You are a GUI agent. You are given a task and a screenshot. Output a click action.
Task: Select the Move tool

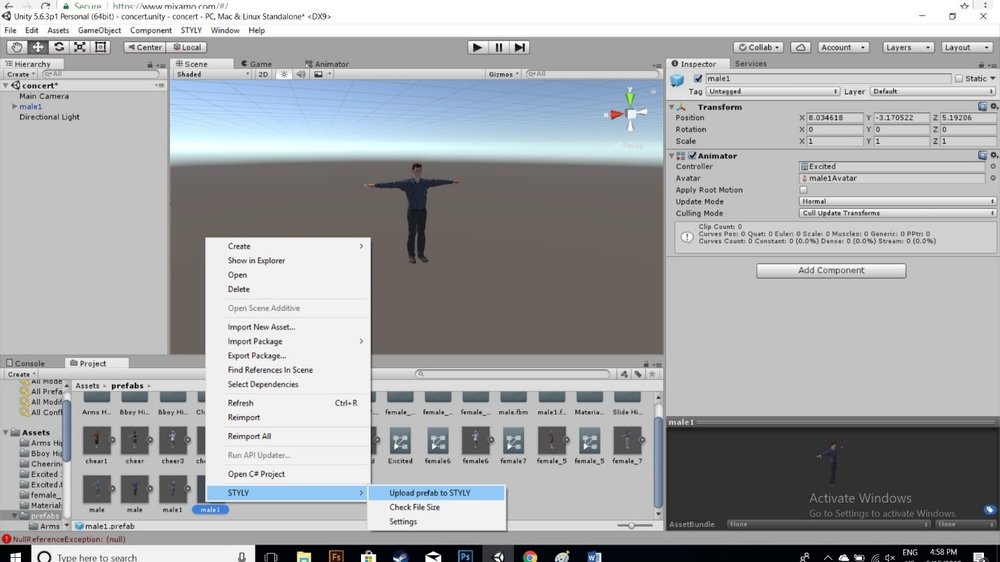click(38, 47)
